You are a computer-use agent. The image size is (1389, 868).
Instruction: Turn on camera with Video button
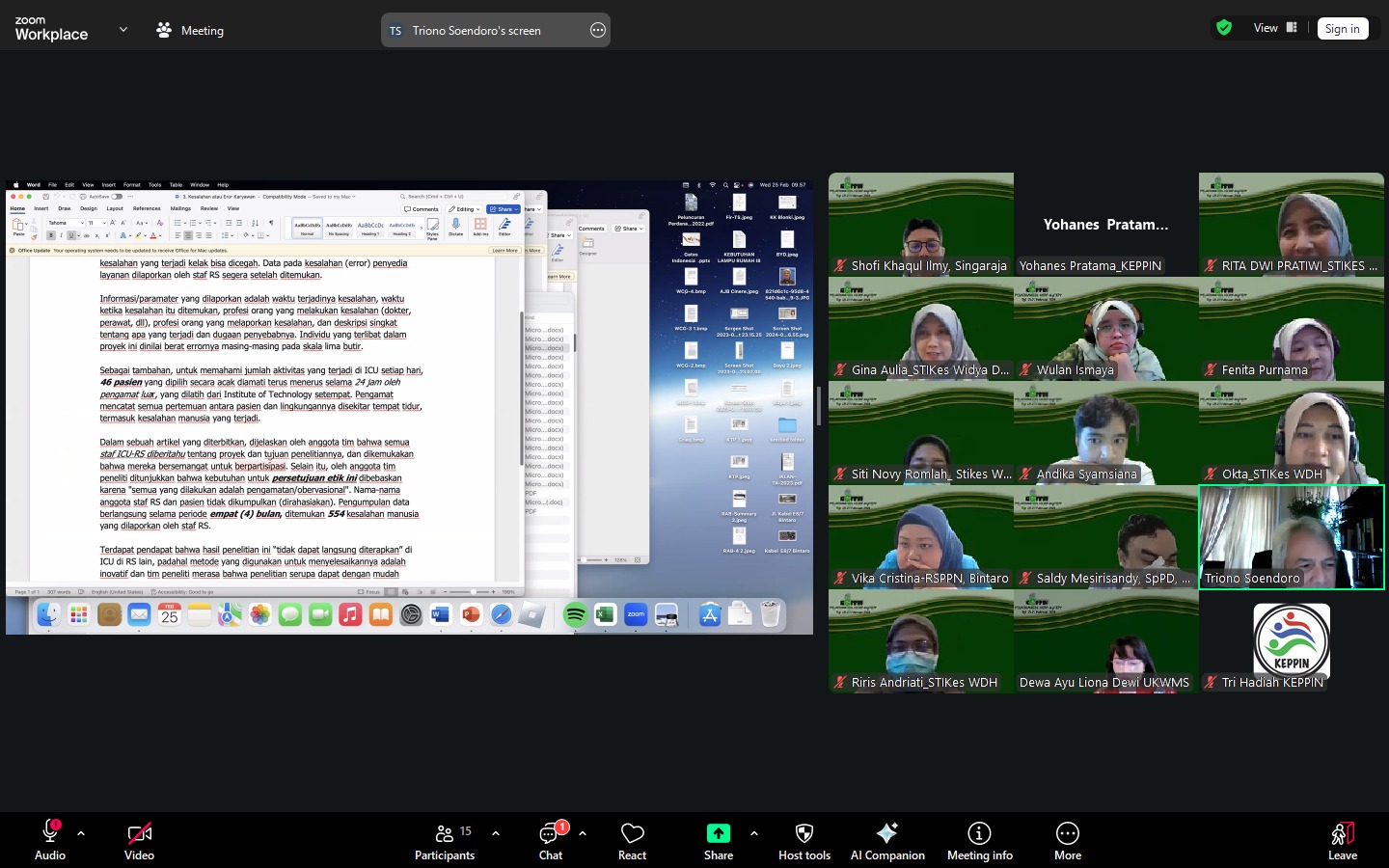(x=139, y=841)
